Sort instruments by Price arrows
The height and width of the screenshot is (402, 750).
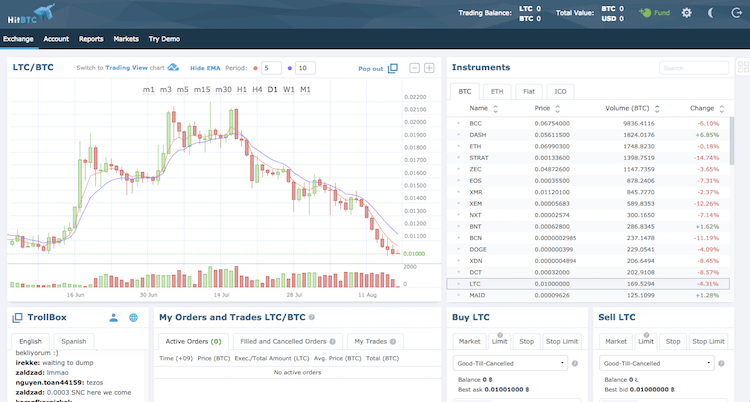557,109
